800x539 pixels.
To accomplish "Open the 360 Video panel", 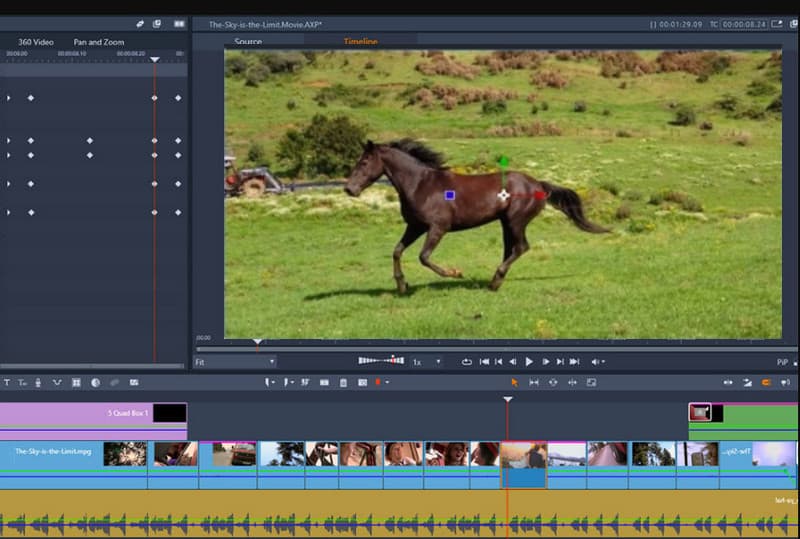I will point(36,42).
